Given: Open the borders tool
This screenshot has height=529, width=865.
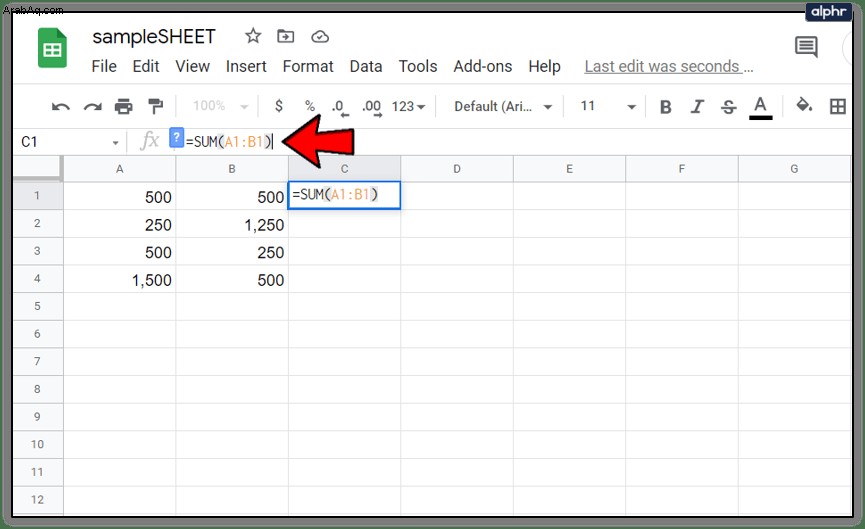Looking at the screenshot, I should (x=837, y=106).
